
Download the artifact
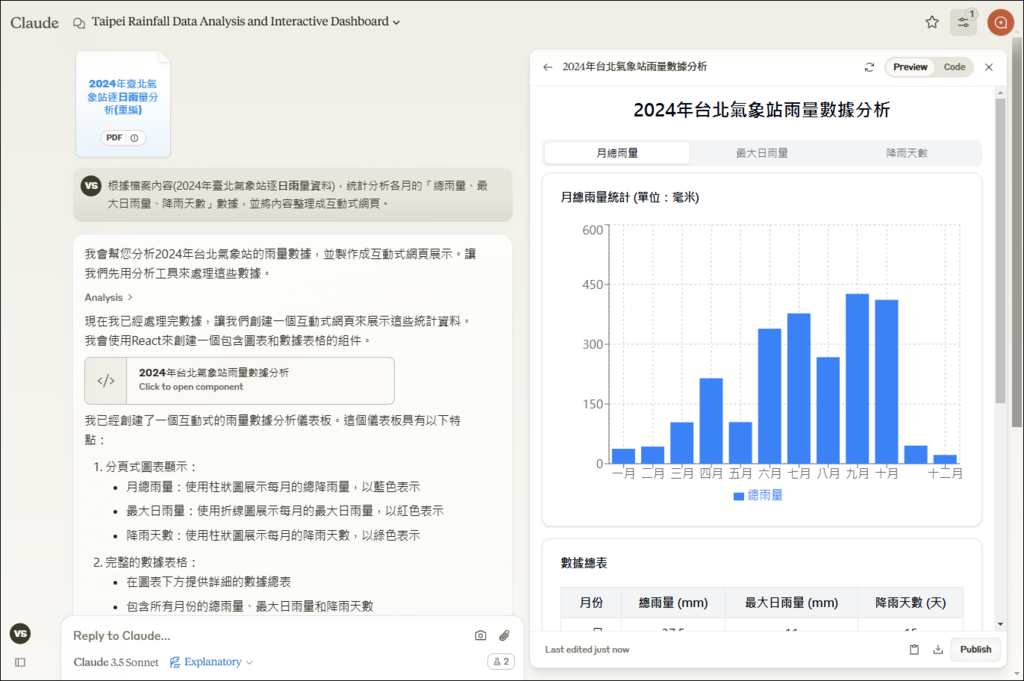tap(938, 650)
